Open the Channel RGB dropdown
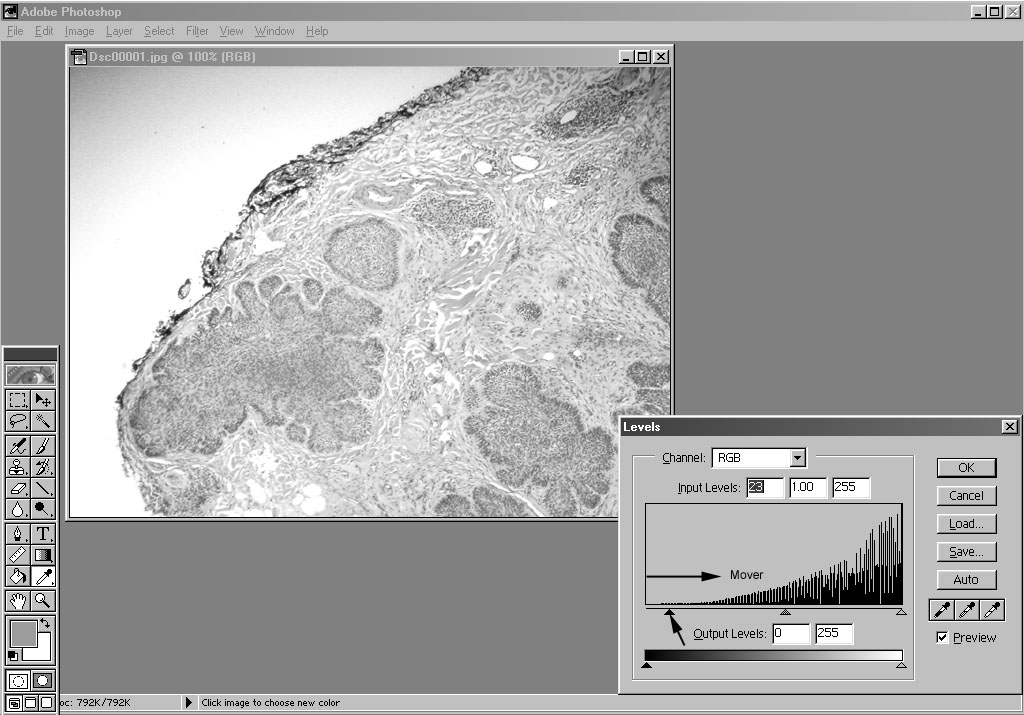This screenshot has width=1024, height=715. pyautogui.click(x=797, y=458)
